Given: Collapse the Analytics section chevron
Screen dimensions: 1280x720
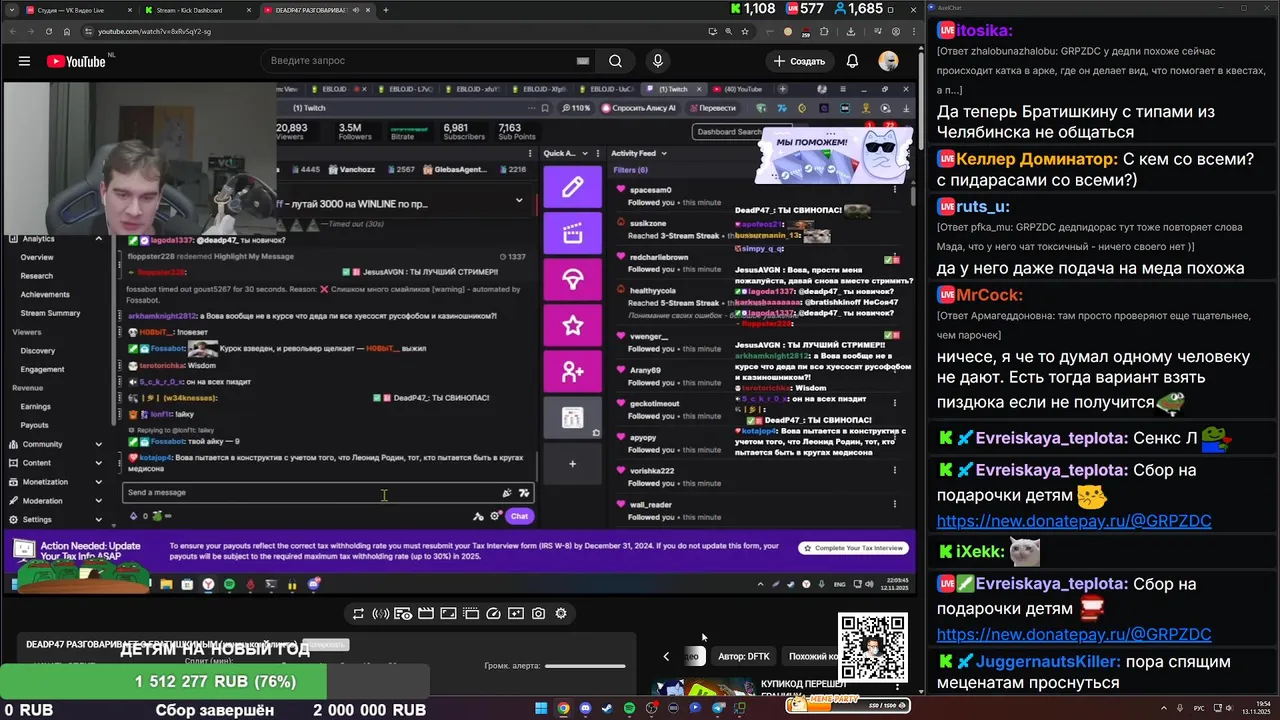Looking at the screenshot, I should click(x=98, y=239).
